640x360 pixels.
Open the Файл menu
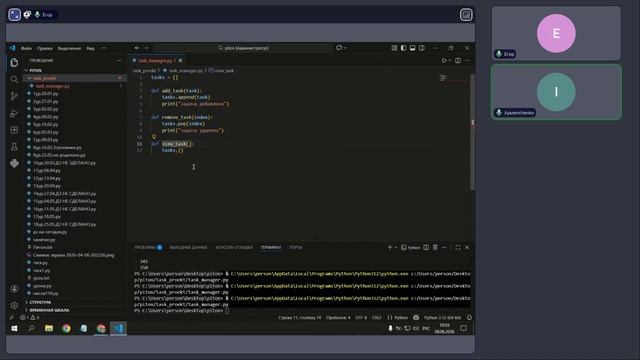click(x=27, y=48)
